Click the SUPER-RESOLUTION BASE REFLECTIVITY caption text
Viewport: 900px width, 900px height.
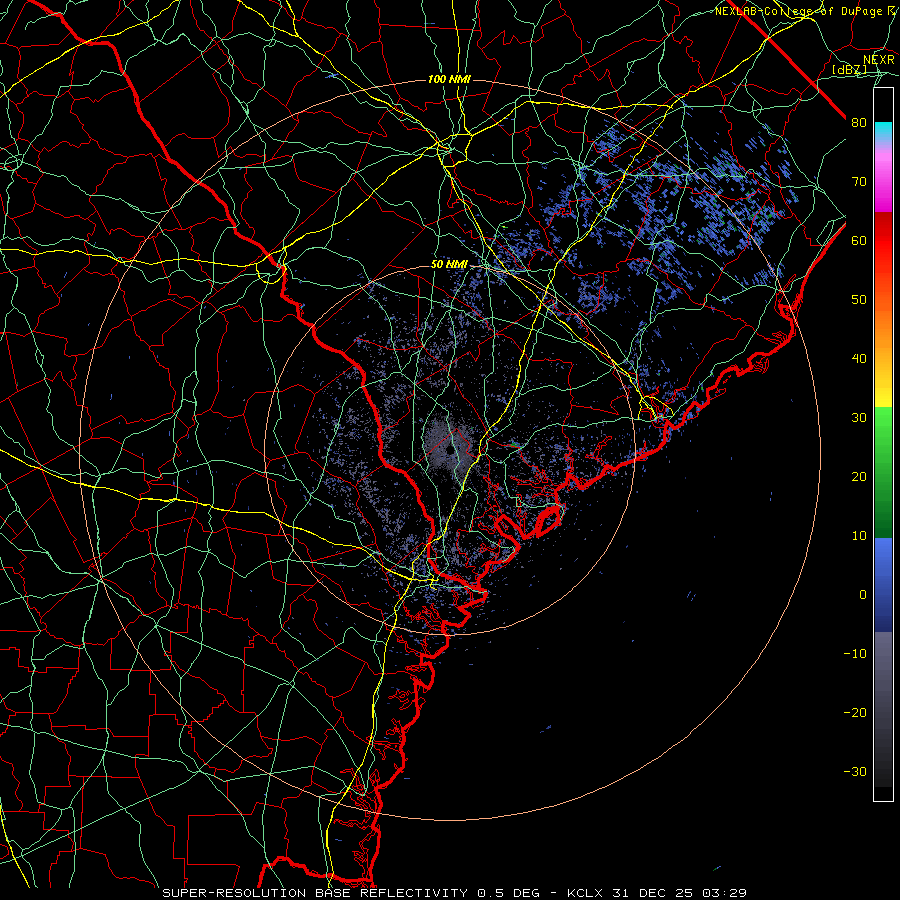(315, 893)
